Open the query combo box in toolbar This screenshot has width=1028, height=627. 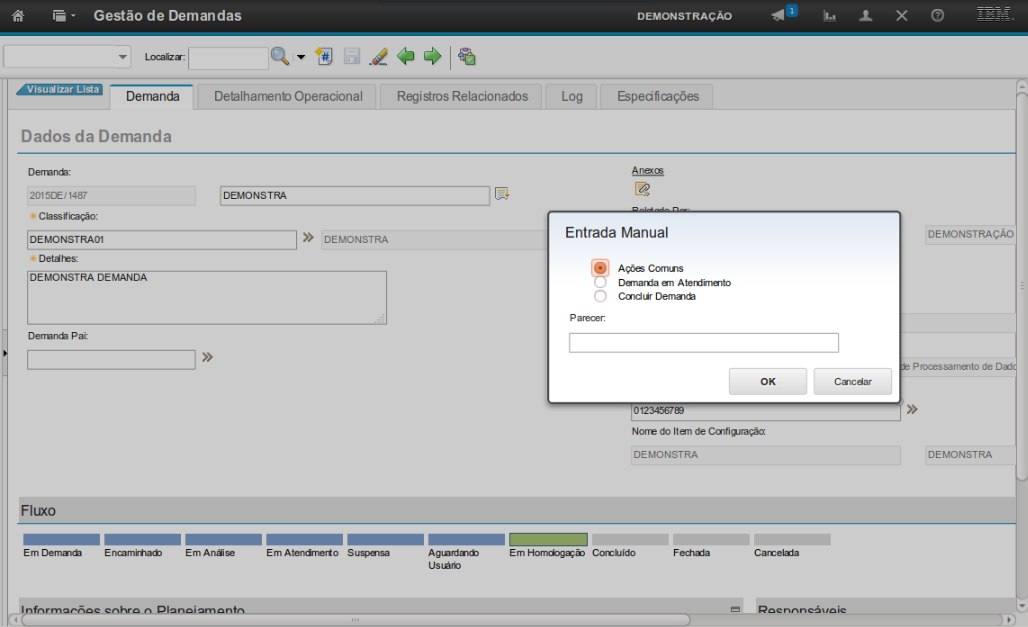coord(68,57)
